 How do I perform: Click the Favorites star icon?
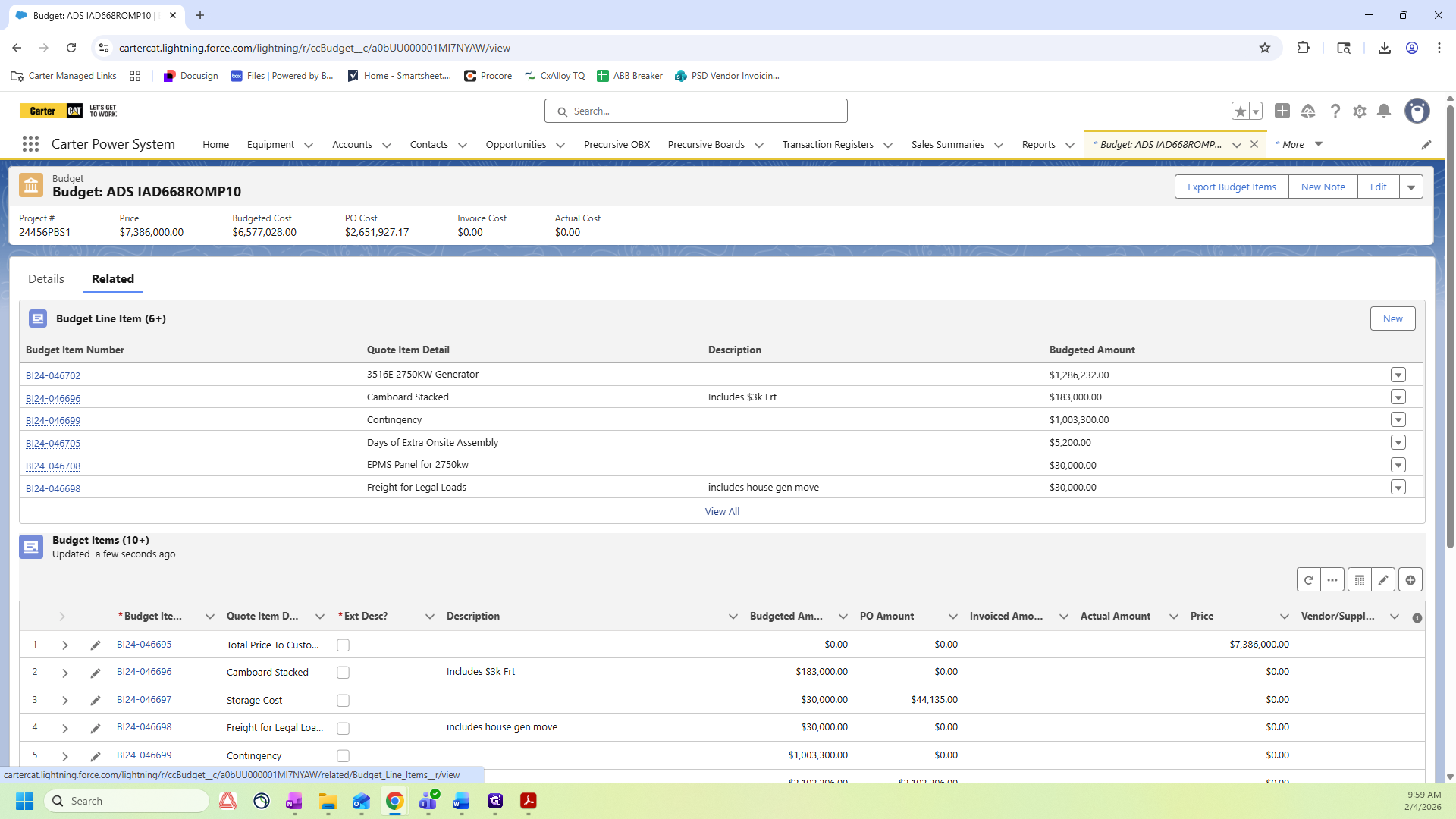pyautogui.click(x=1241, y=111)
